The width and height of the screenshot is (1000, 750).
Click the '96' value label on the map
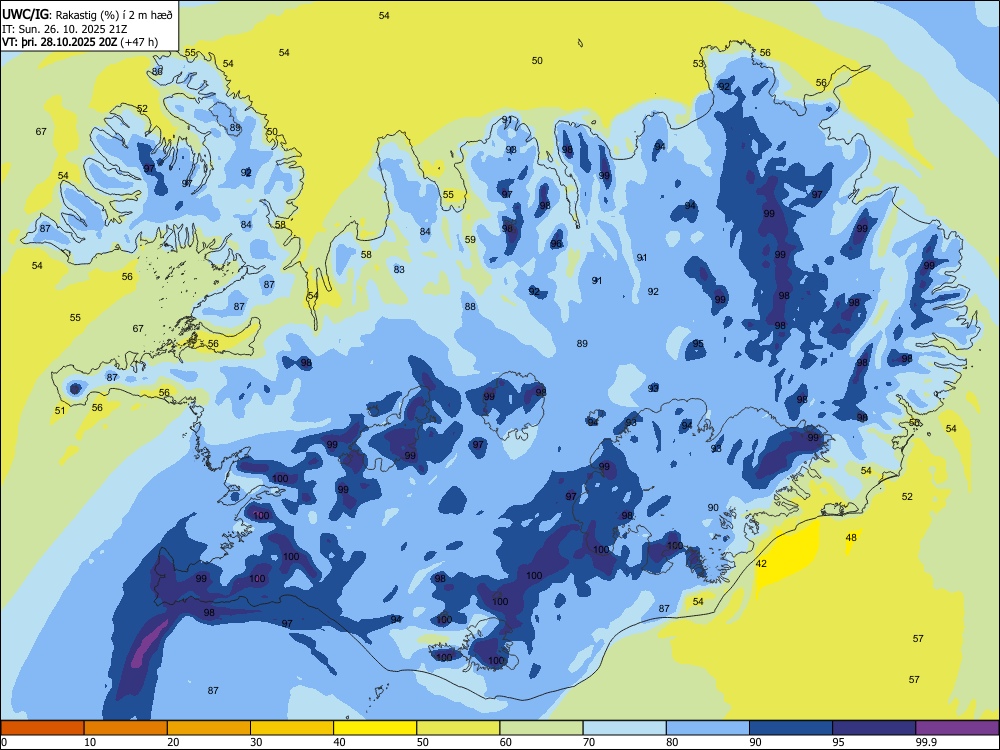click(556, 244)
